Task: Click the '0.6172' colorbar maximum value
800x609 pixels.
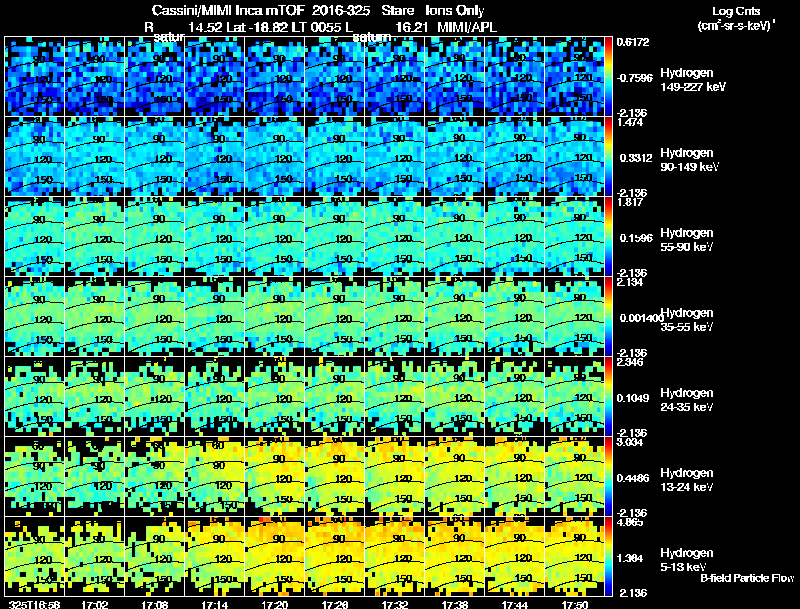Action: 633,42
